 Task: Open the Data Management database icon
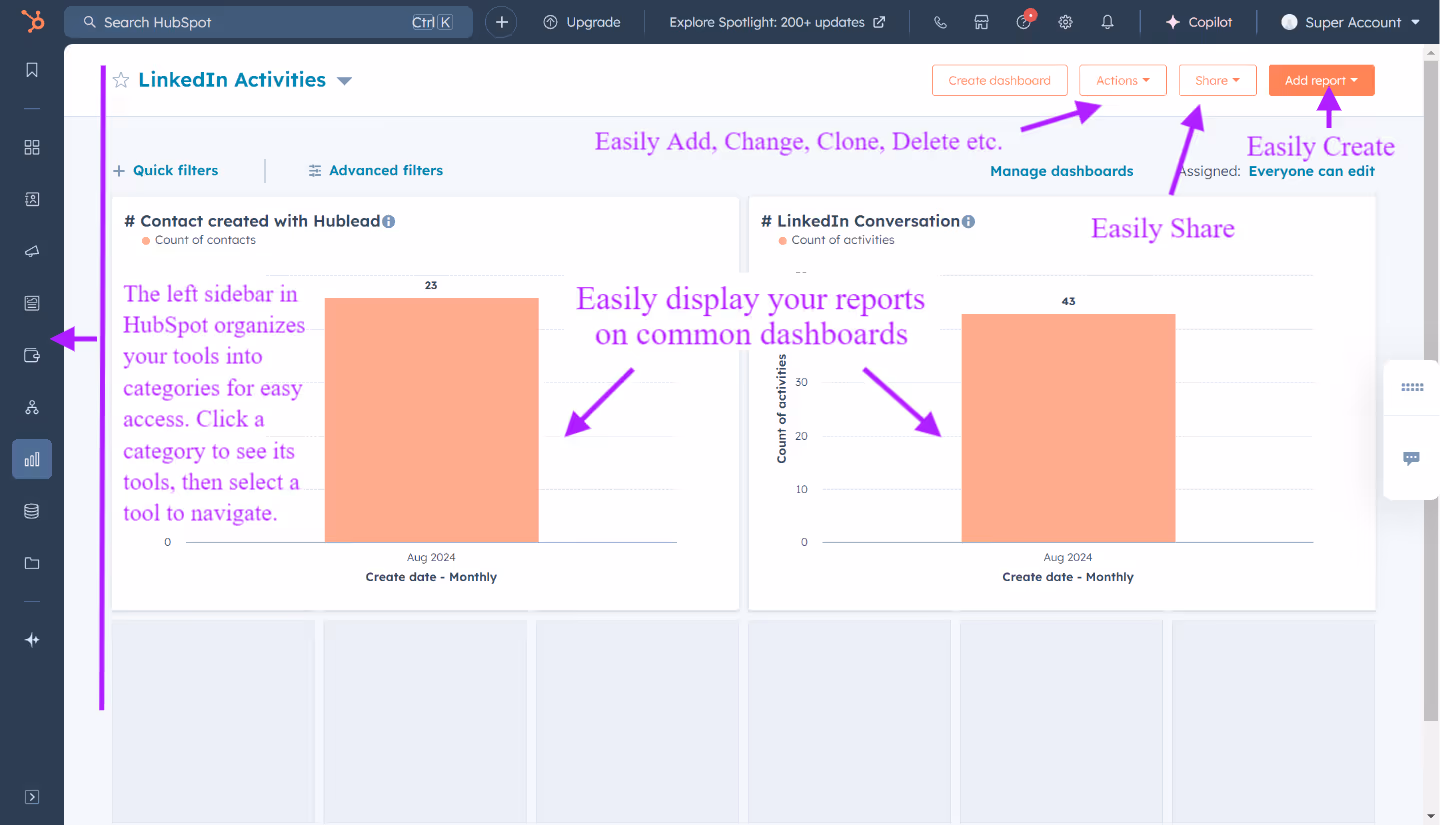[31, 510]
